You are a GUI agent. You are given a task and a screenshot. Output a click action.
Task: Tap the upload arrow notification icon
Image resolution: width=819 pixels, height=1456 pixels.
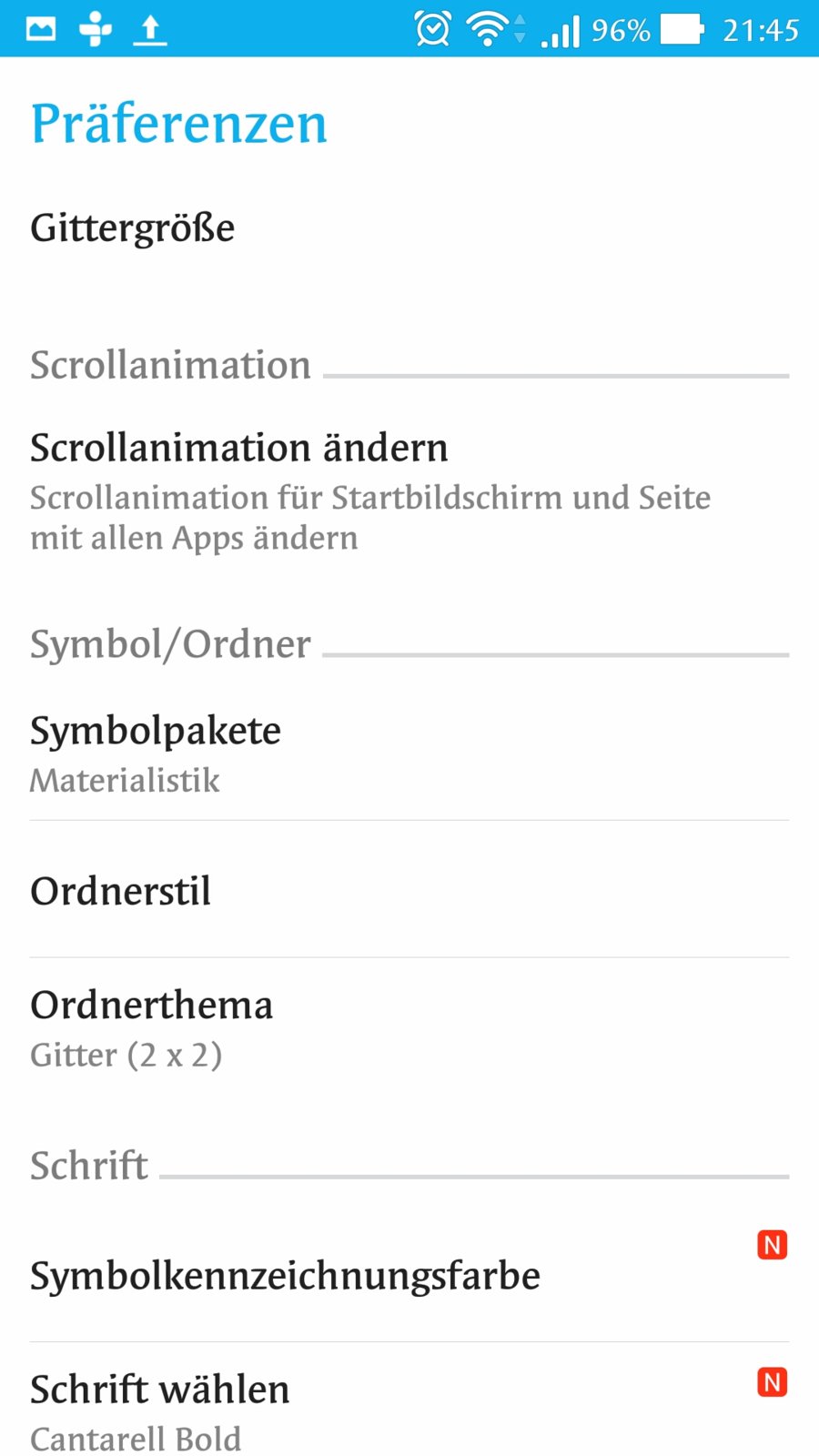pyautogui.click(x=150, y=30)
